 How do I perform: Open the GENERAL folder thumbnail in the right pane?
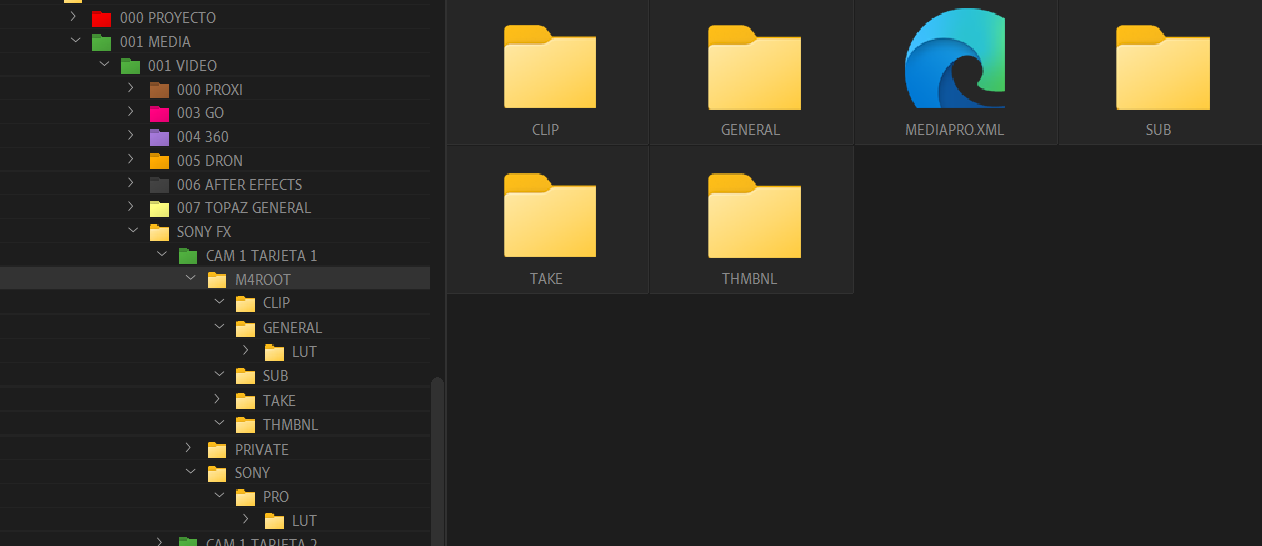(754, 68)
